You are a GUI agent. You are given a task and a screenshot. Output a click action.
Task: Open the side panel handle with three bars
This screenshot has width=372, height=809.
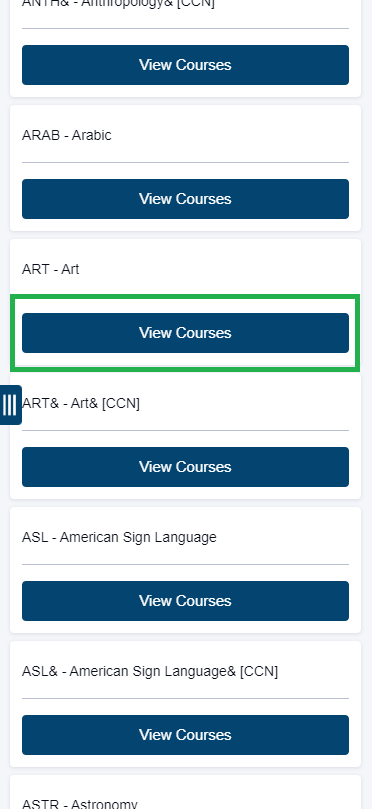pos(10,405)
